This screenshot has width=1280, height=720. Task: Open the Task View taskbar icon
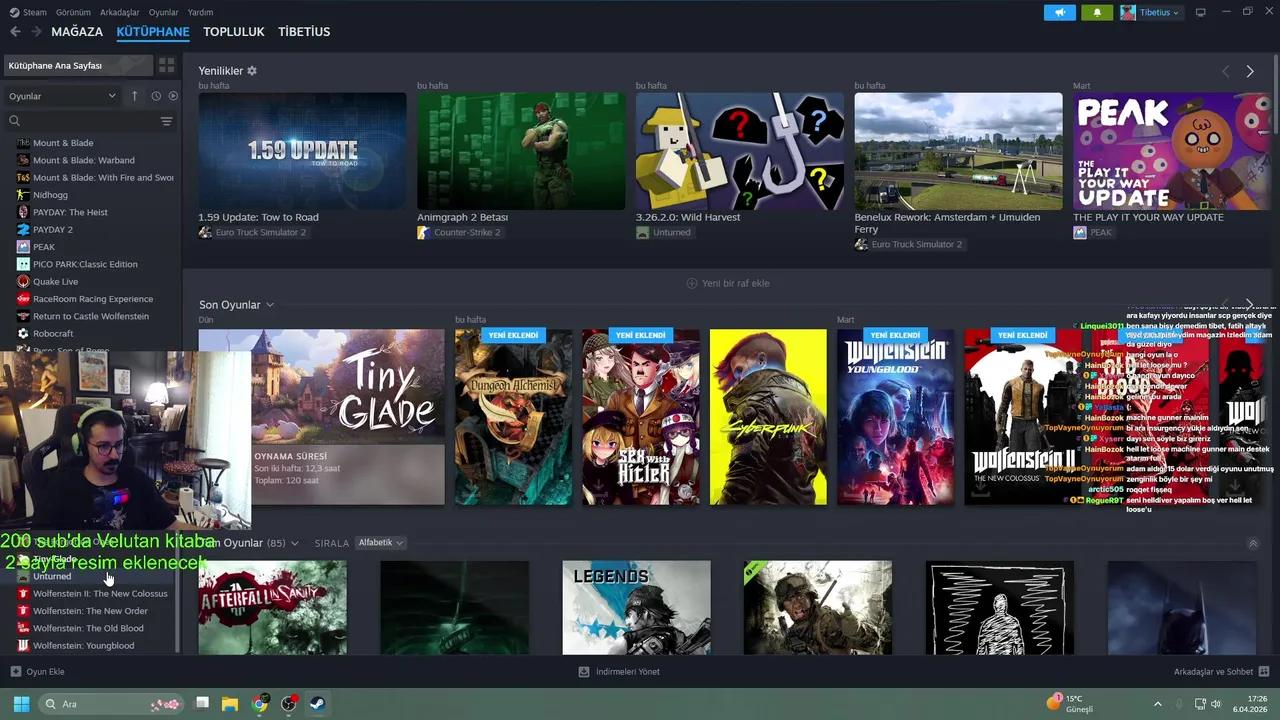[x=202, y=704]
